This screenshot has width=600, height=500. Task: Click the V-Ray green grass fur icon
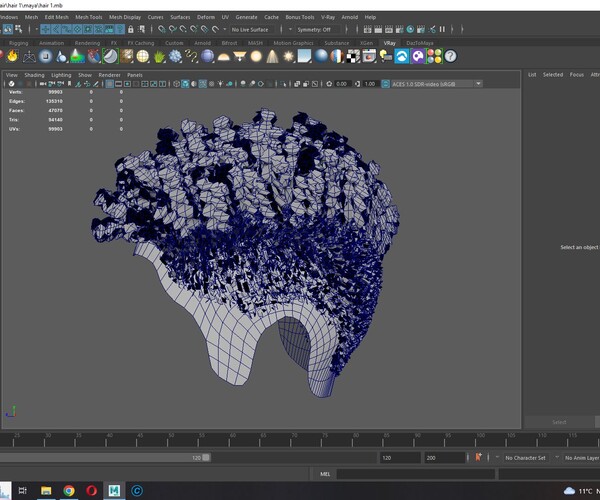click(159, 56)
